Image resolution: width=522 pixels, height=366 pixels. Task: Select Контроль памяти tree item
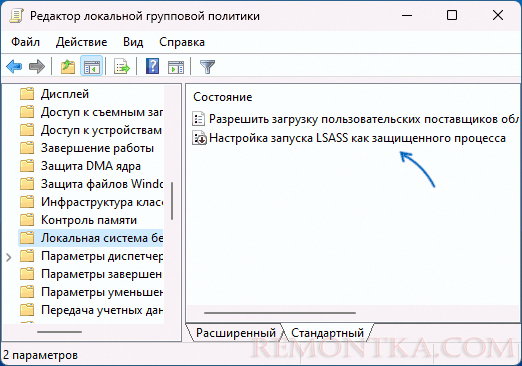89,220
